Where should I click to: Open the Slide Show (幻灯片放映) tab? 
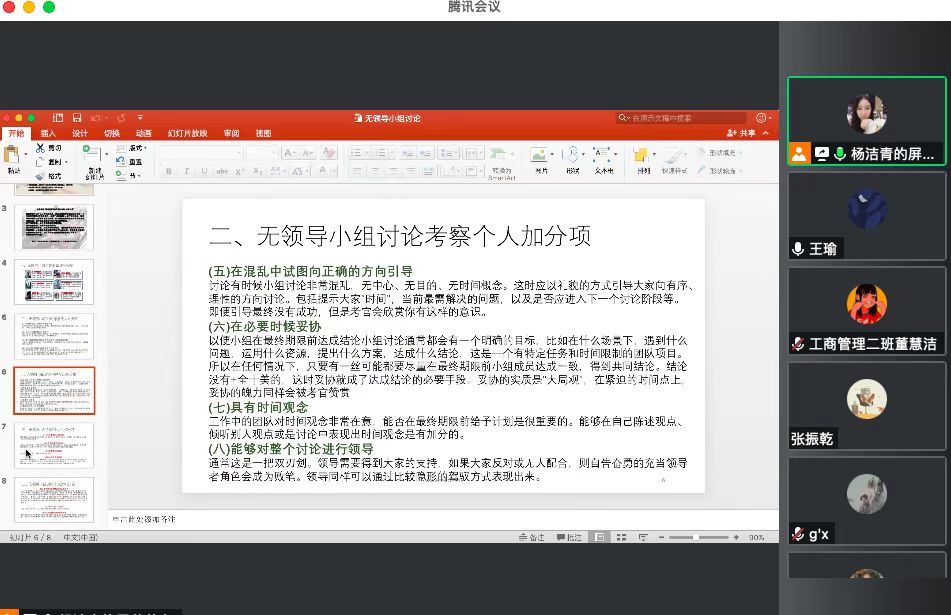click(187, 133)
